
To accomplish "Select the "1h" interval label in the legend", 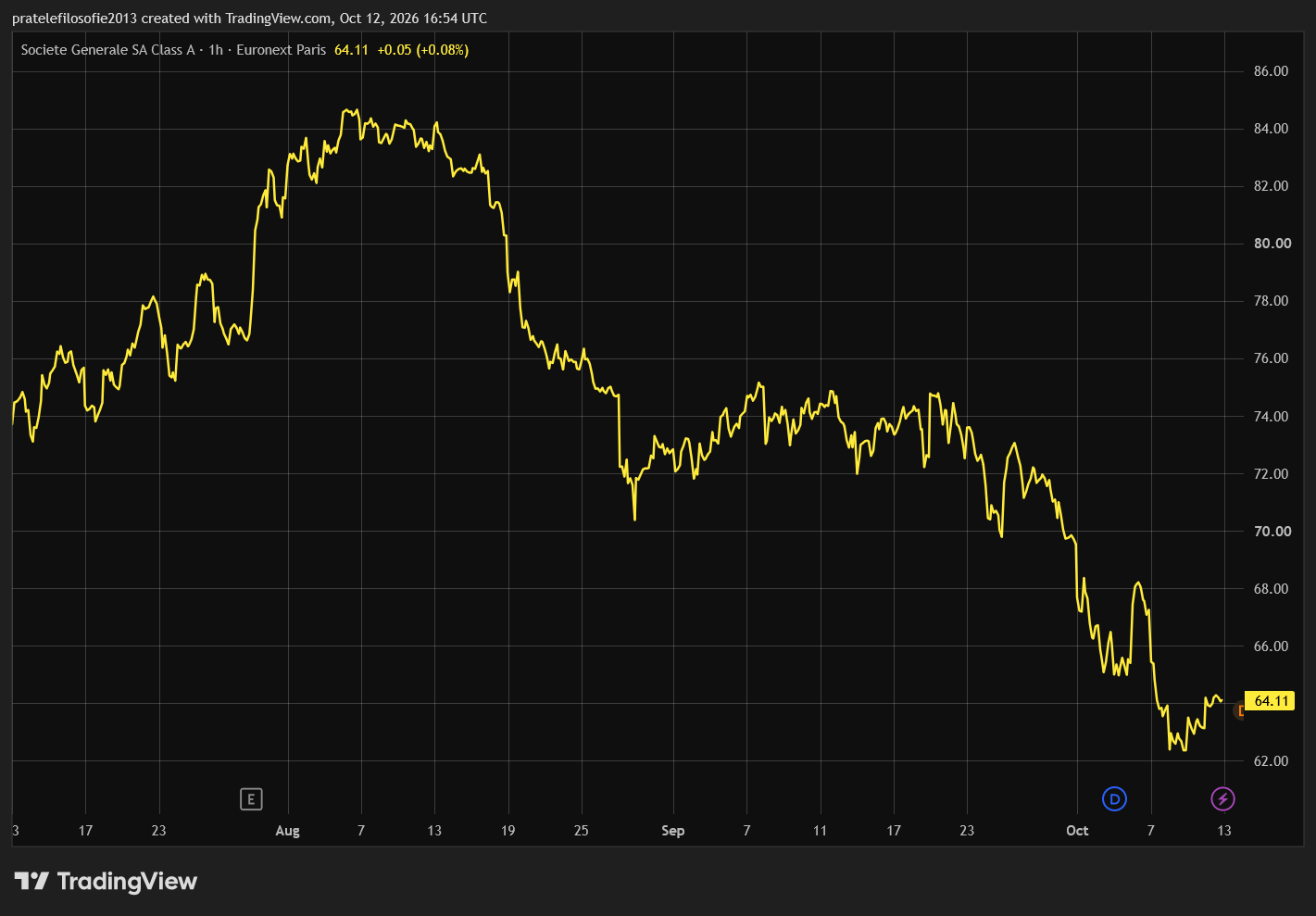I will pos(216,50).
